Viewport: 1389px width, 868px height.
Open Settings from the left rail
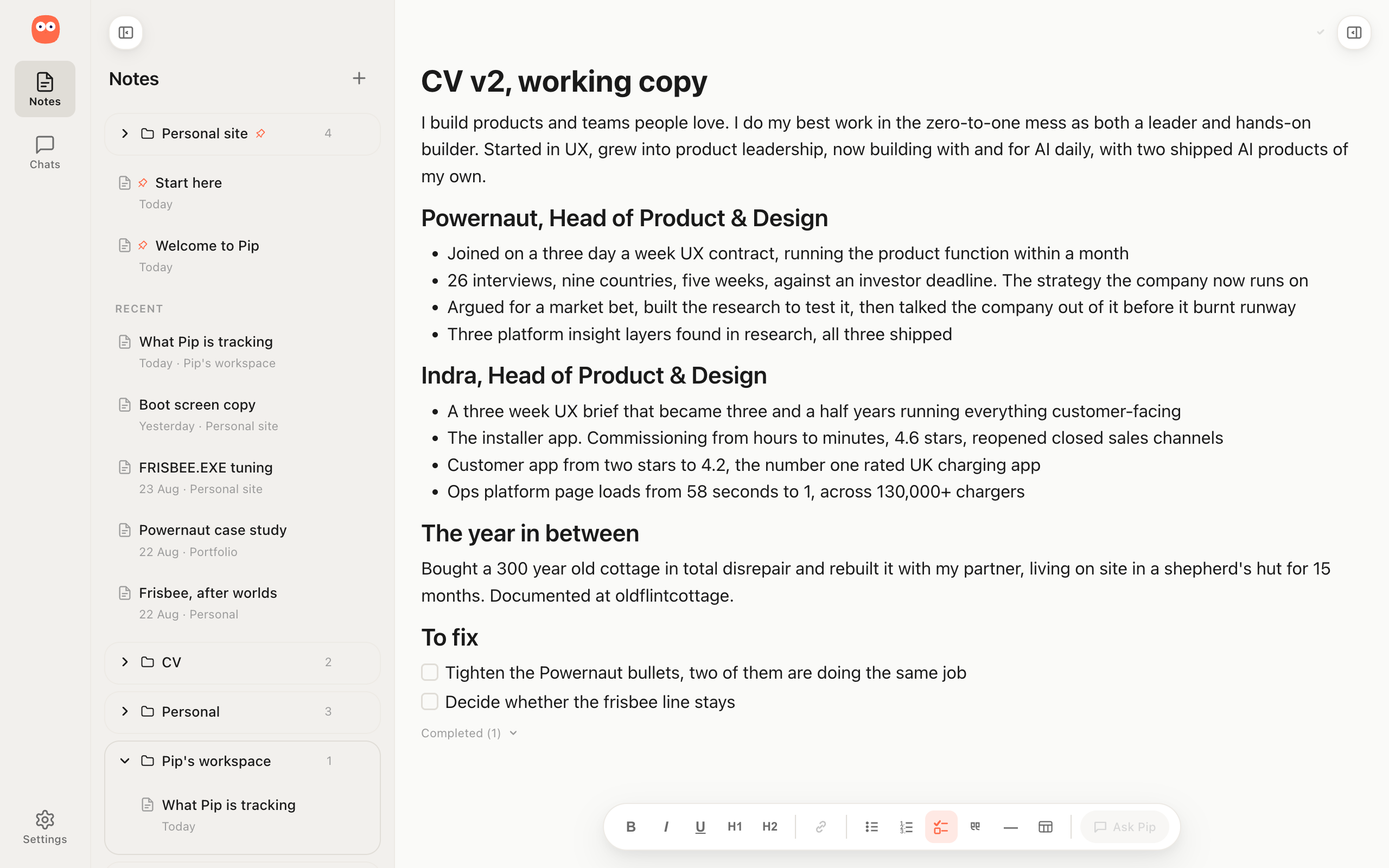tap(45, 827)
